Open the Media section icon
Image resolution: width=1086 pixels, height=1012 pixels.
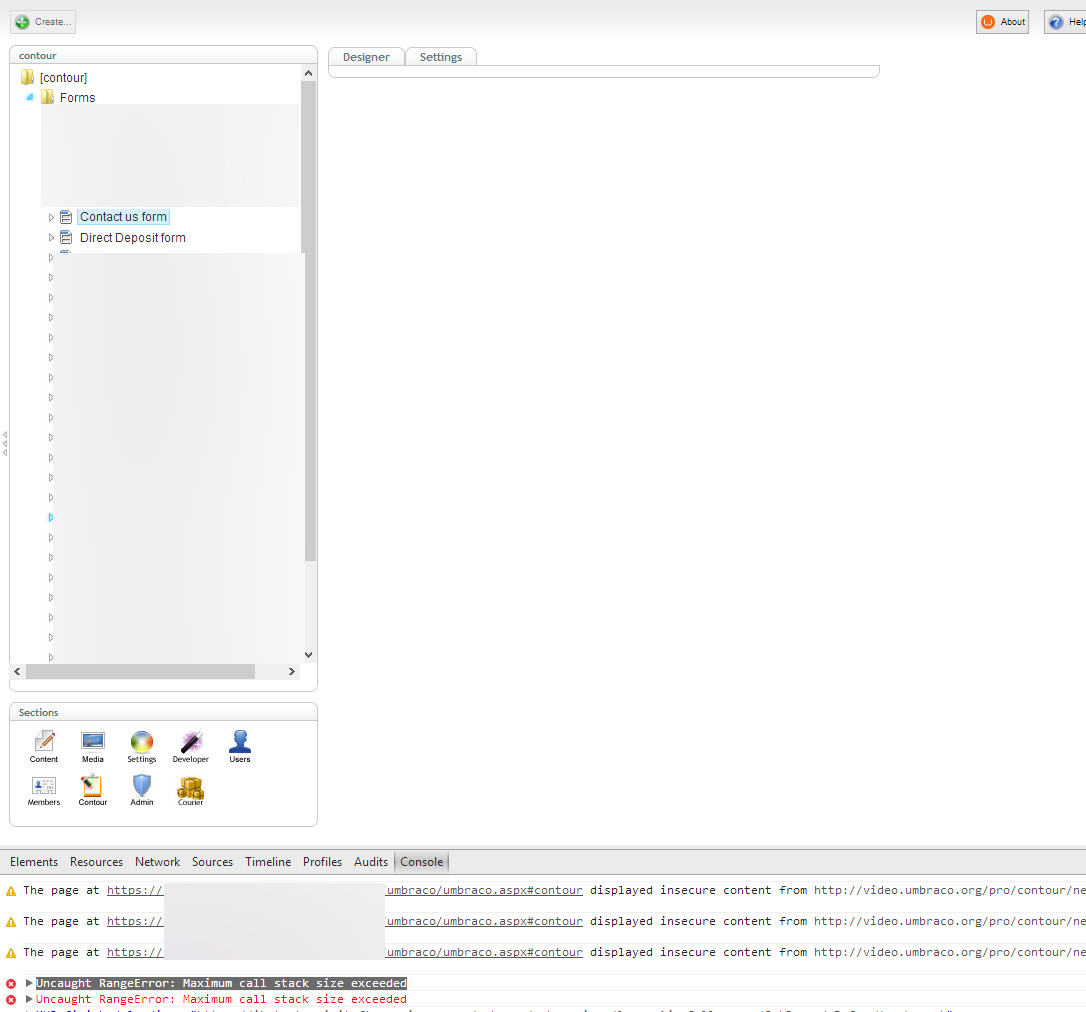pyautogui.click(x=93, y=743)
